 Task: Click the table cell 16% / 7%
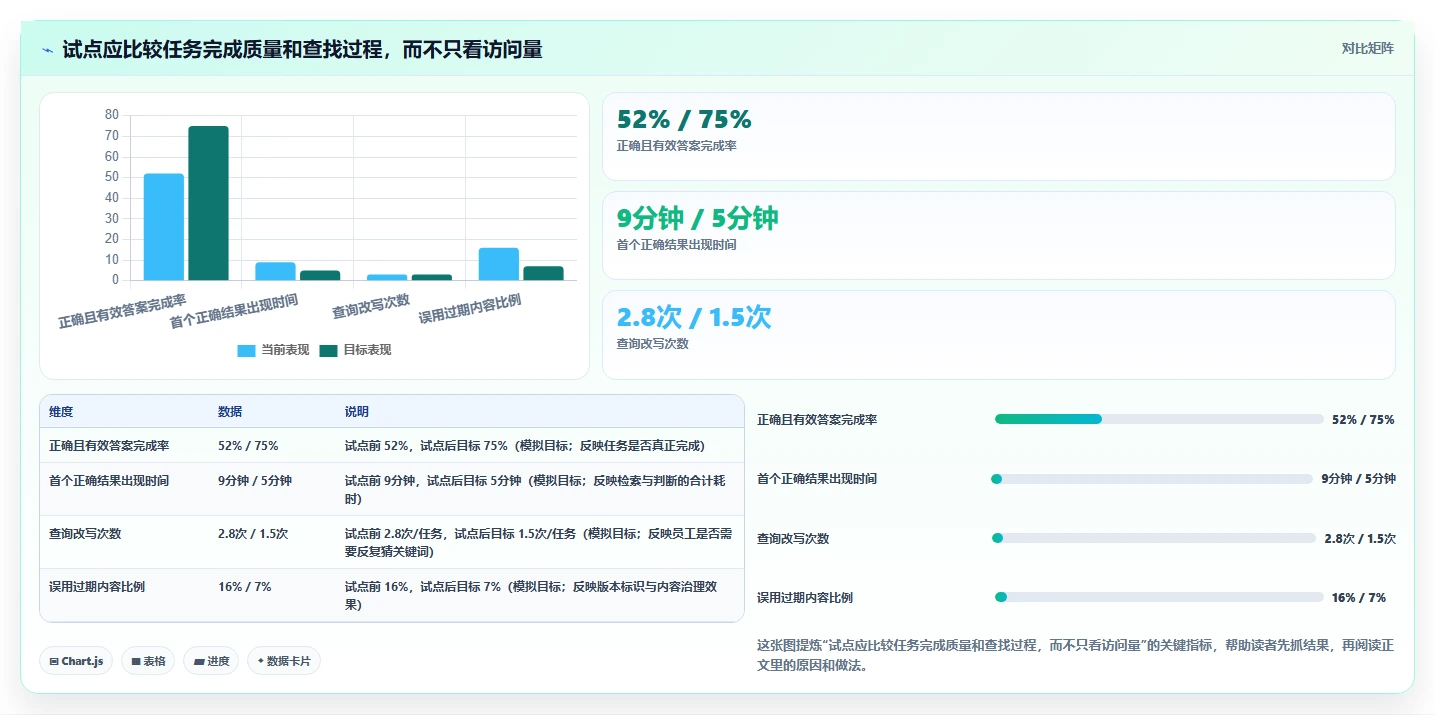click(245, 587)
